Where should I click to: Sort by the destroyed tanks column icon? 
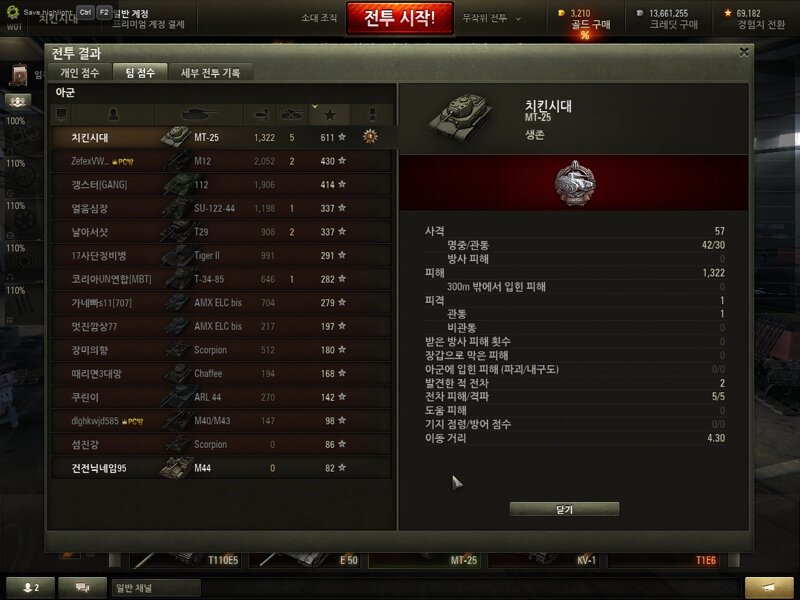click(292, 114)
